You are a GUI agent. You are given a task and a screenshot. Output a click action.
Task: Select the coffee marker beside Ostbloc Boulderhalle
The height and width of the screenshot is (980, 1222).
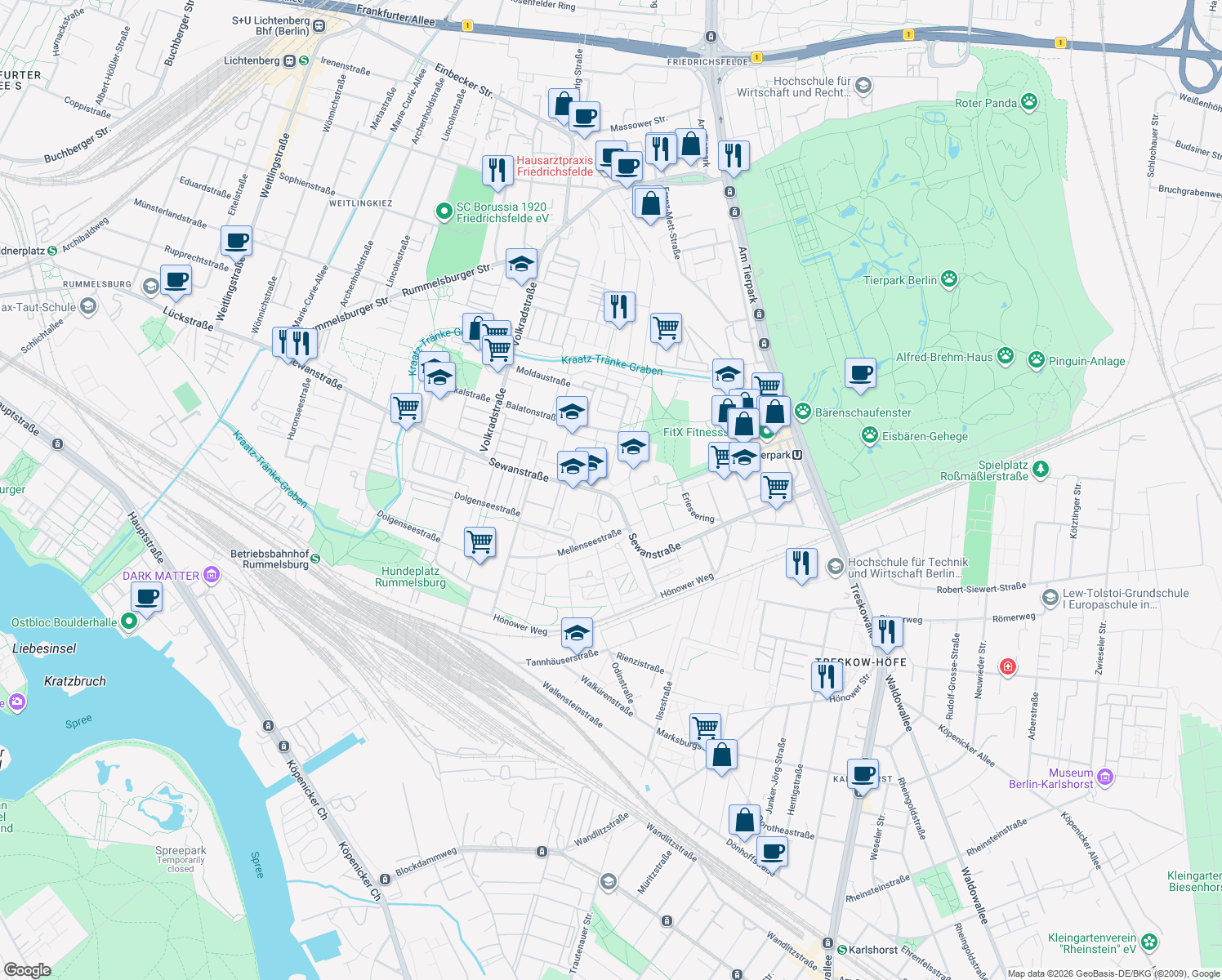(x=147, y=598)
